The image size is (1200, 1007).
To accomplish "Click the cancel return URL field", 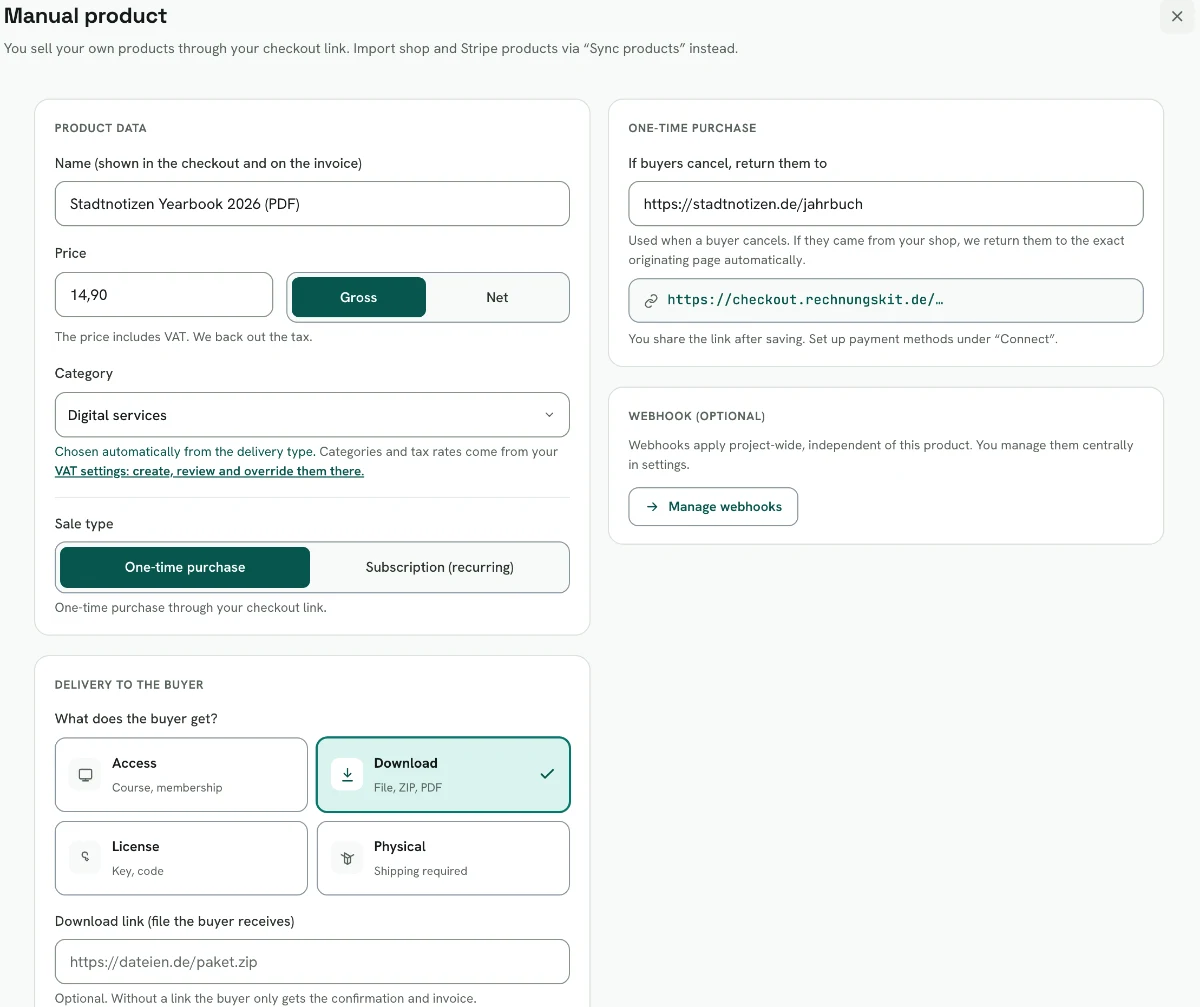I will (x=886, y=203).
